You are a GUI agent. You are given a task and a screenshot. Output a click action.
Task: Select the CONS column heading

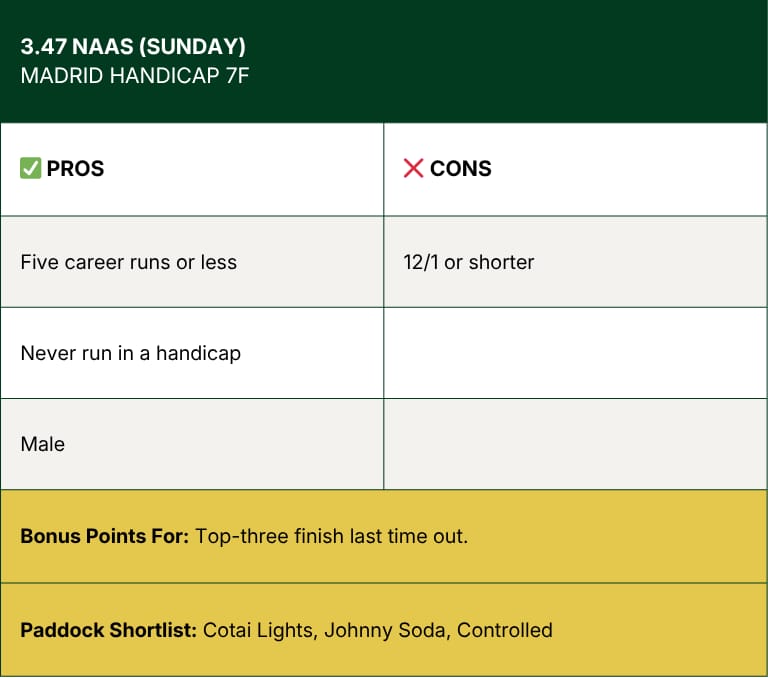point(460,169)
